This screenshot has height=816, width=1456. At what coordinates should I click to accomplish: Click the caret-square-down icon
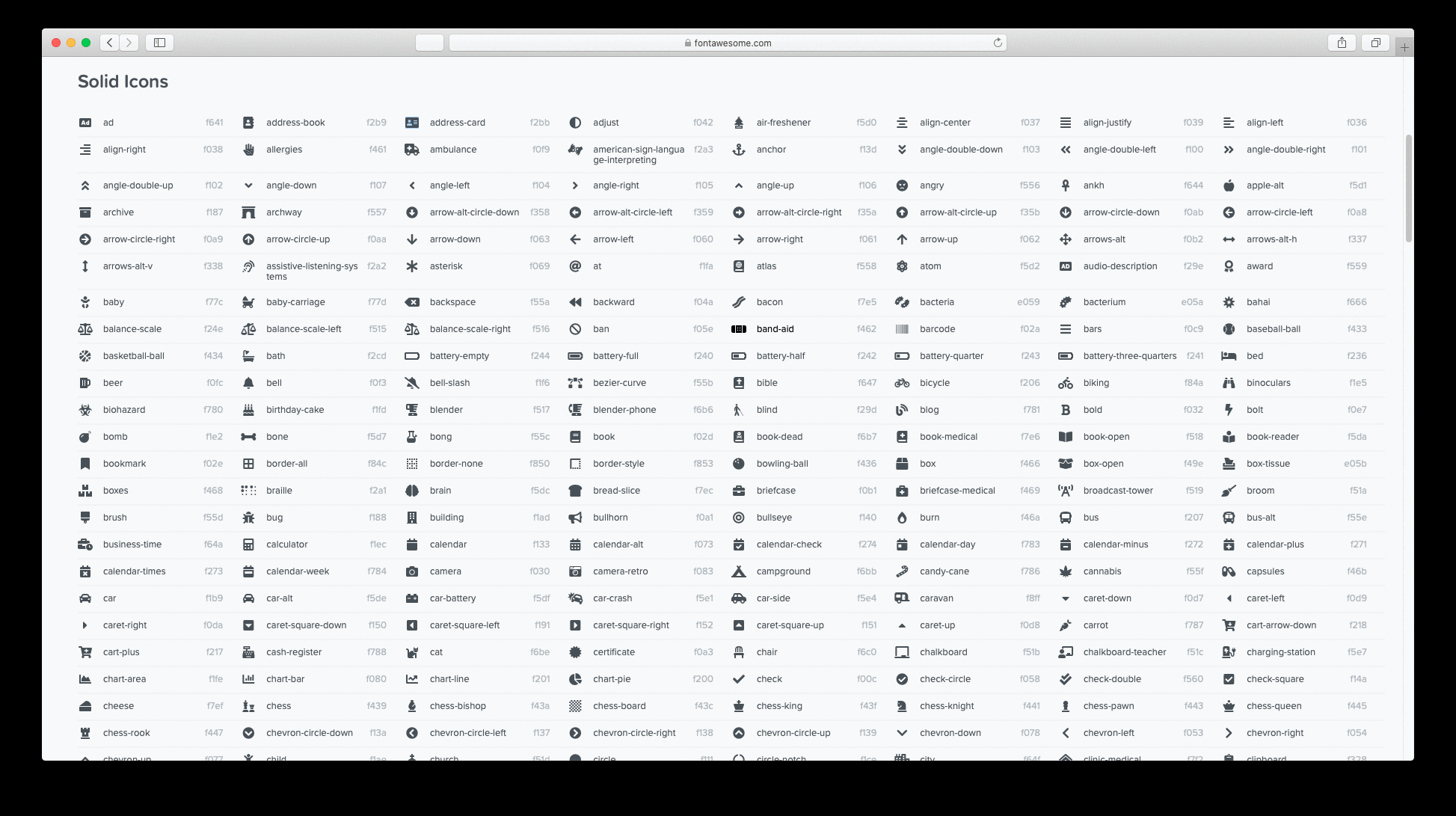tap(248, 625)
